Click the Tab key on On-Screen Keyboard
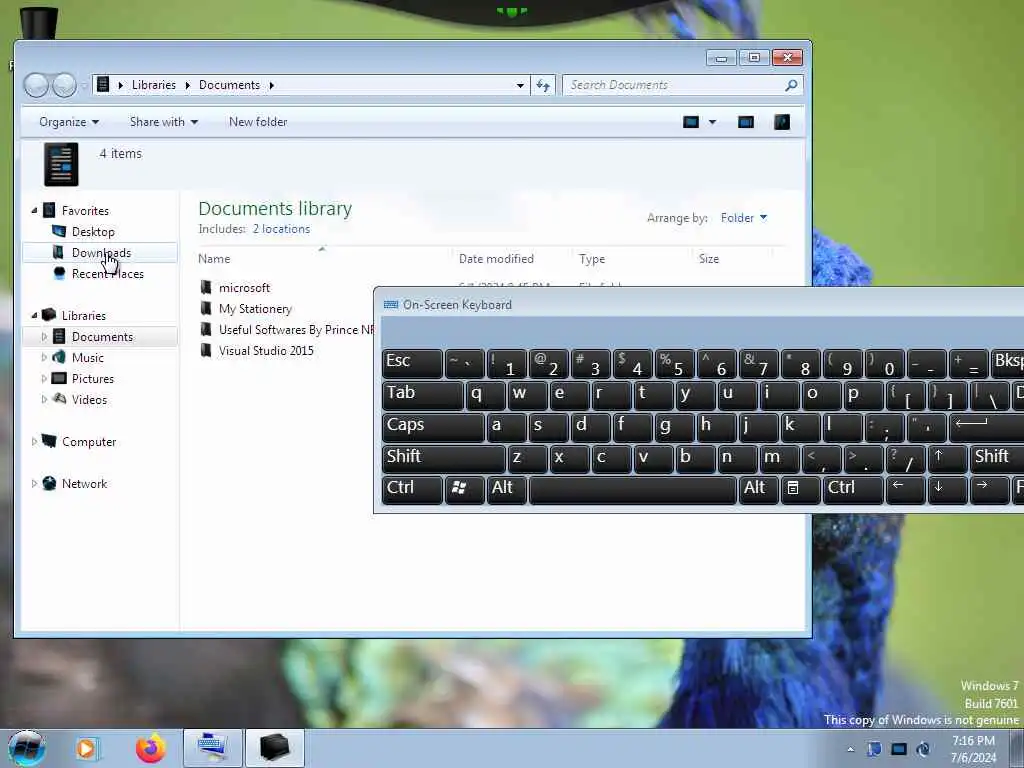 423,395
